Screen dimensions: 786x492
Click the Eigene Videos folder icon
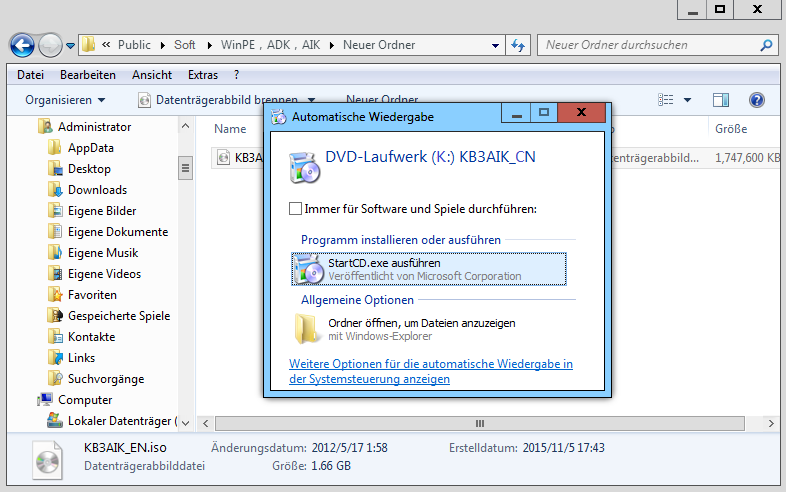pyautogui.click(x=55, y=273)
